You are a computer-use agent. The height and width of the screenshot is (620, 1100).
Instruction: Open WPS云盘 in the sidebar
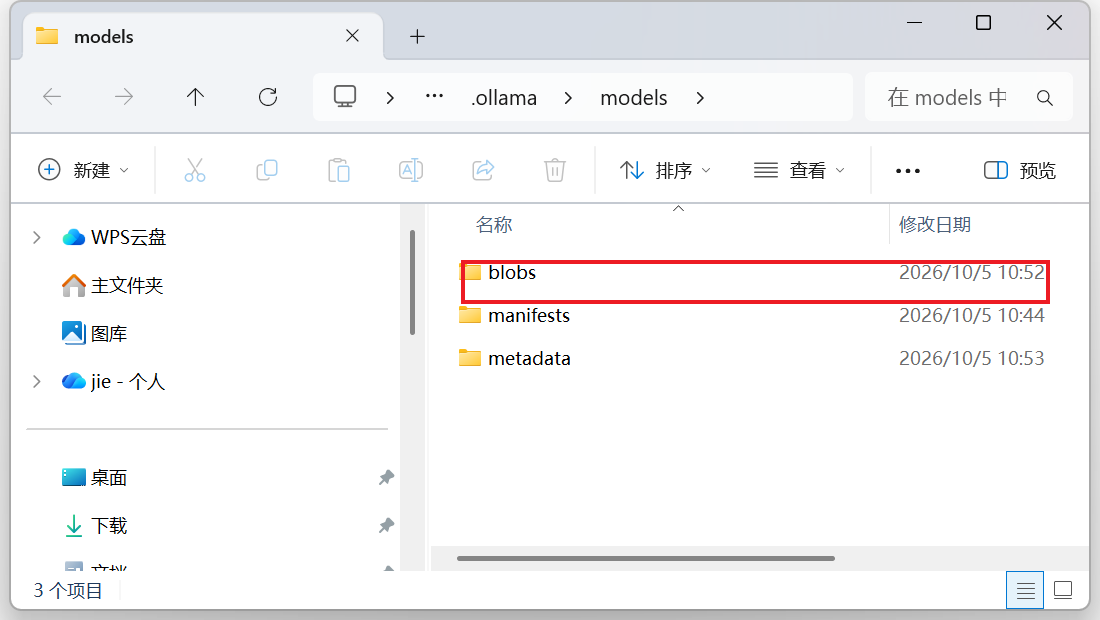point(114,238)
